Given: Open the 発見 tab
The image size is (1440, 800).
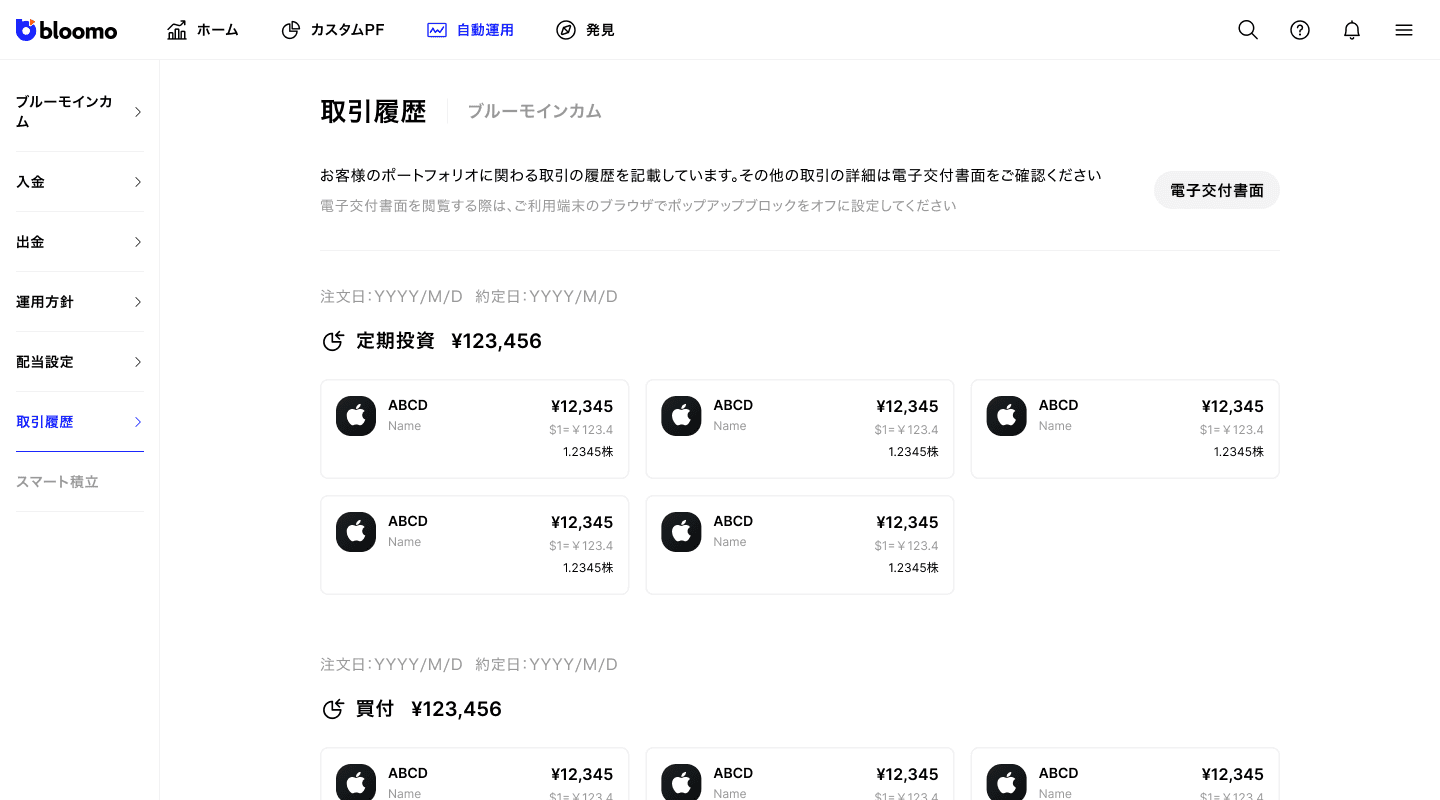Looking at the screenshot, I should coord(585,30).
